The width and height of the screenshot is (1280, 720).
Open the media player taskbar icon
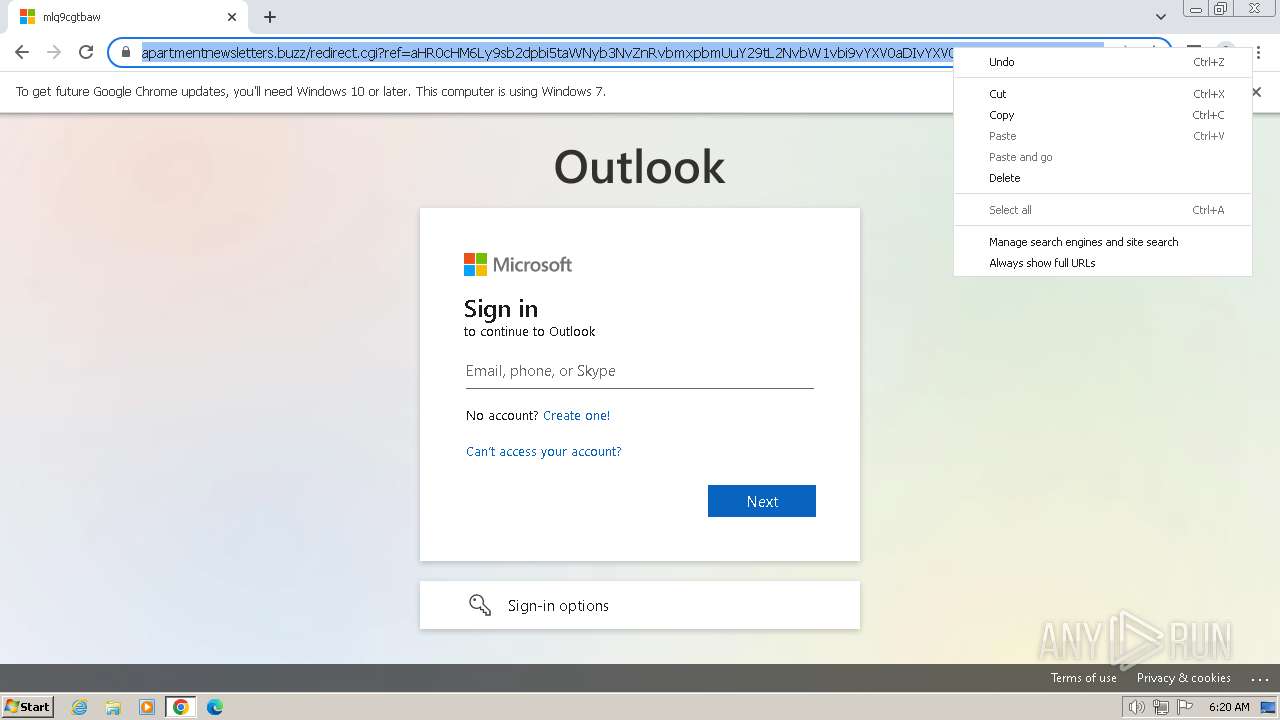click(147, 707)
